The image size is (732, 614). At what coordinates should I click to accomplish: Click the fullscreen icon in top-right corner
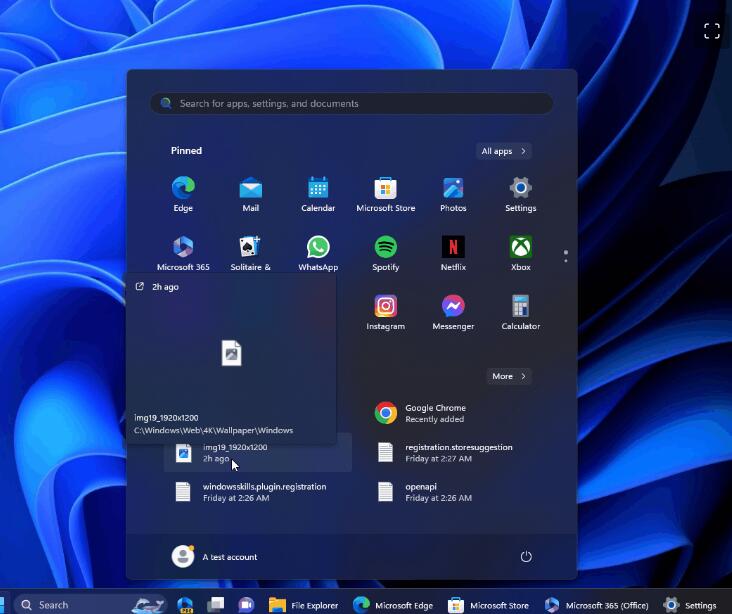pos(711,31)
